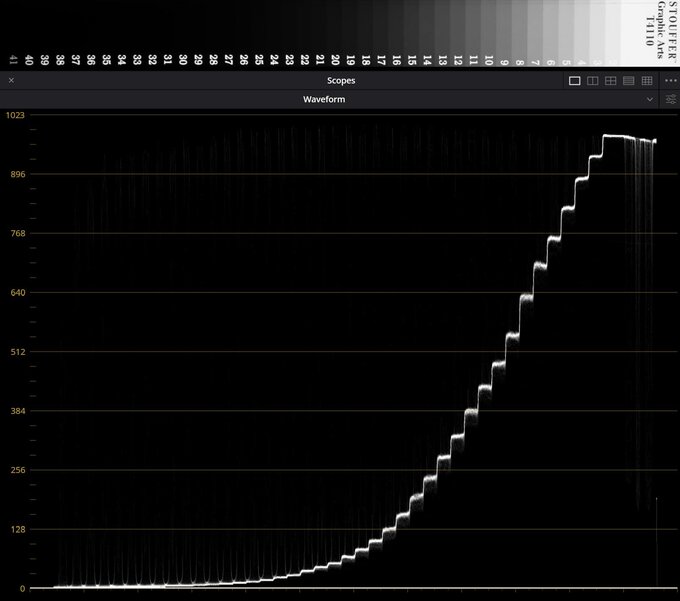Open the waveform settings sliders icon
This screenshot has height=601, width=680.
coord(670,99)
